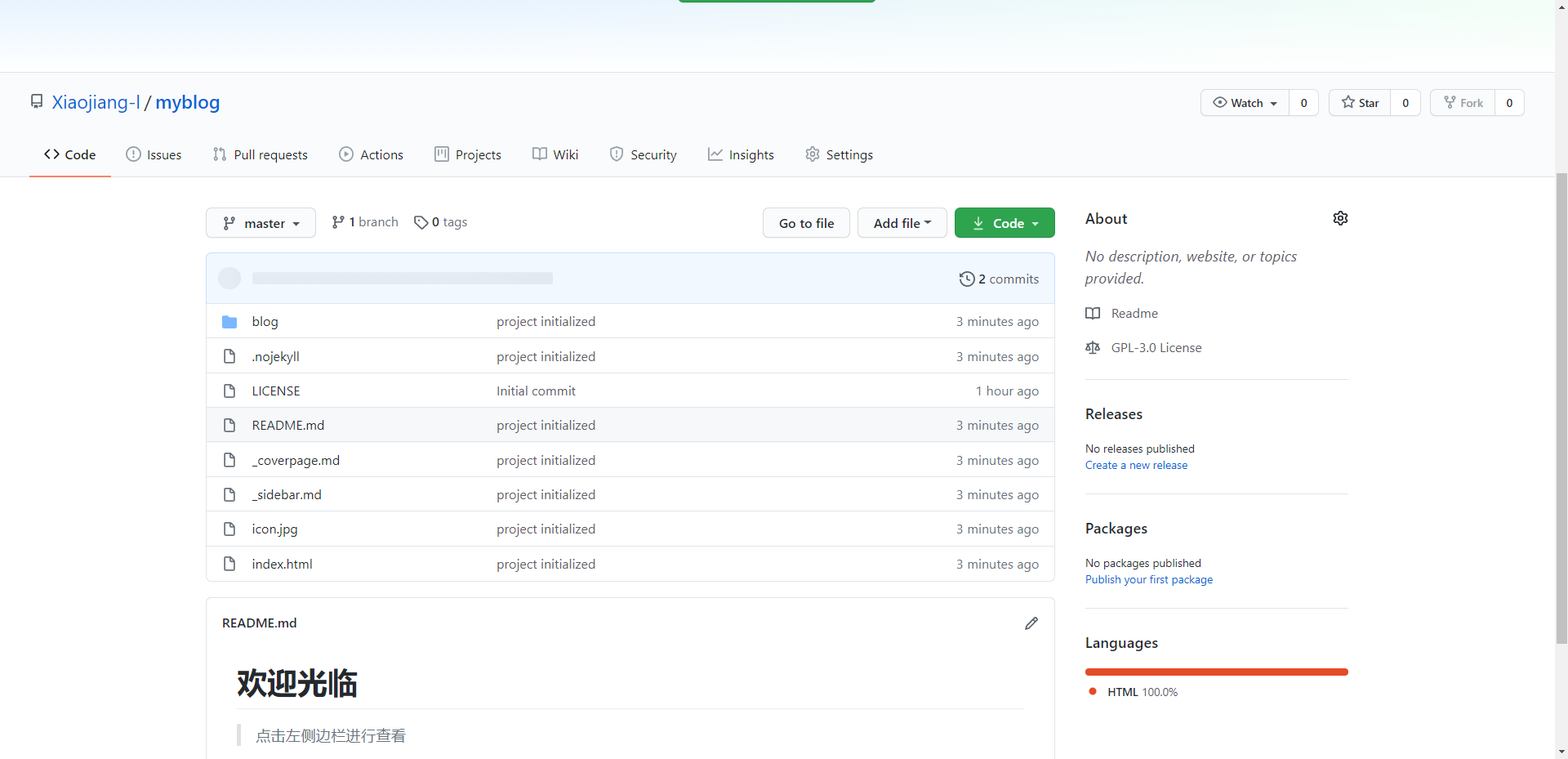Click the branch icon beside 1 branch
Screen dimensions: 1568x759
338,222
